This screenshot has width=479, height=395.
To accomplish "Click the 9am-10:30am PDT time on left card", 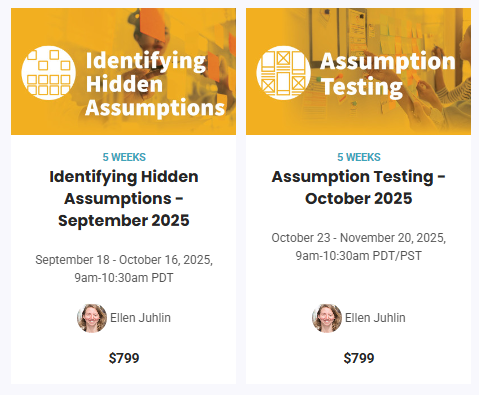I will click(x=124, y=278).
